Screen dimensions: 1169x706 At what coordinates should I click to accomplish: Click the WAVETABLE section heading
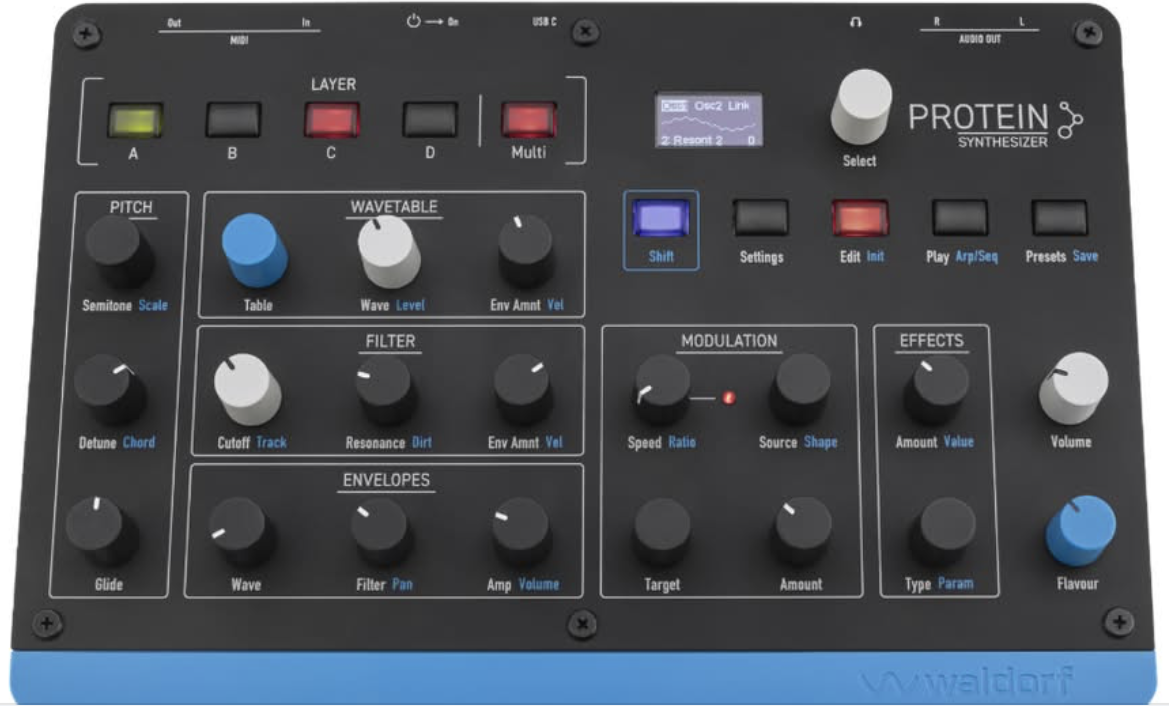(x=394, y=207)
